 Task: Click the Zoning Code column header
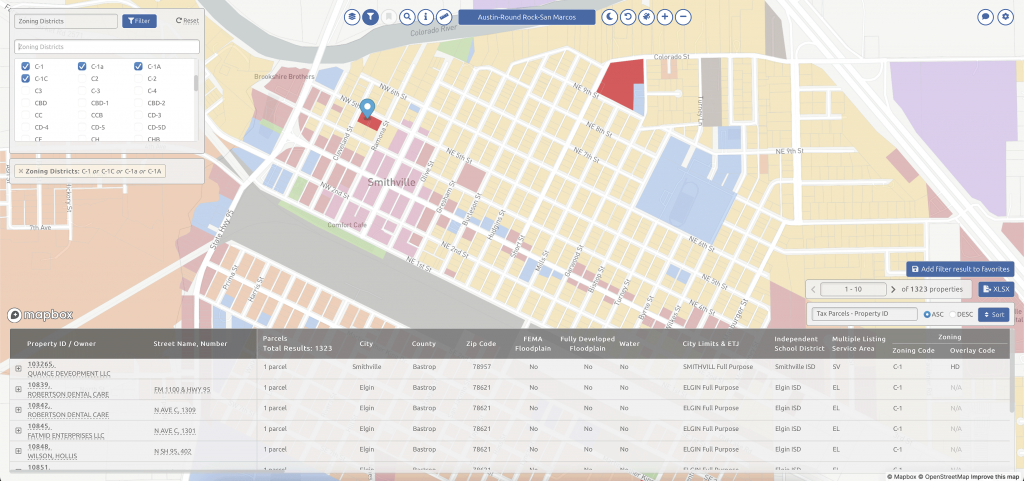point(913,350)
